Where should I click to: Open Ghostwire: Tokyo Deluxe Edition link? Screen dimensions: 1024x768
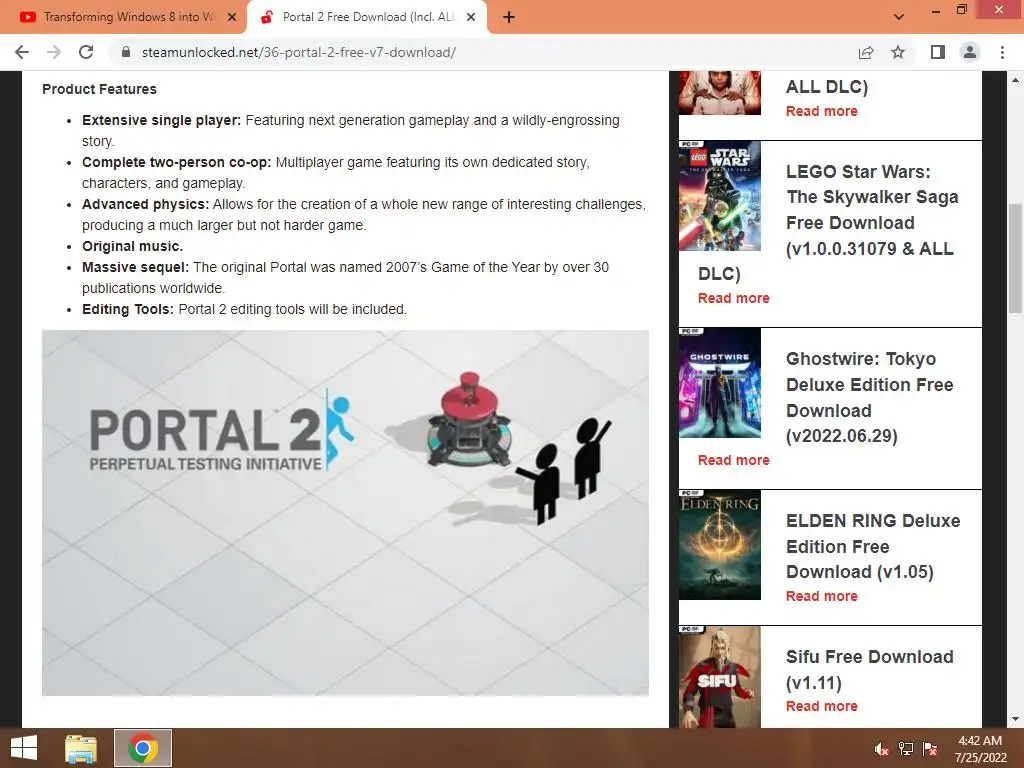point(869,397)
